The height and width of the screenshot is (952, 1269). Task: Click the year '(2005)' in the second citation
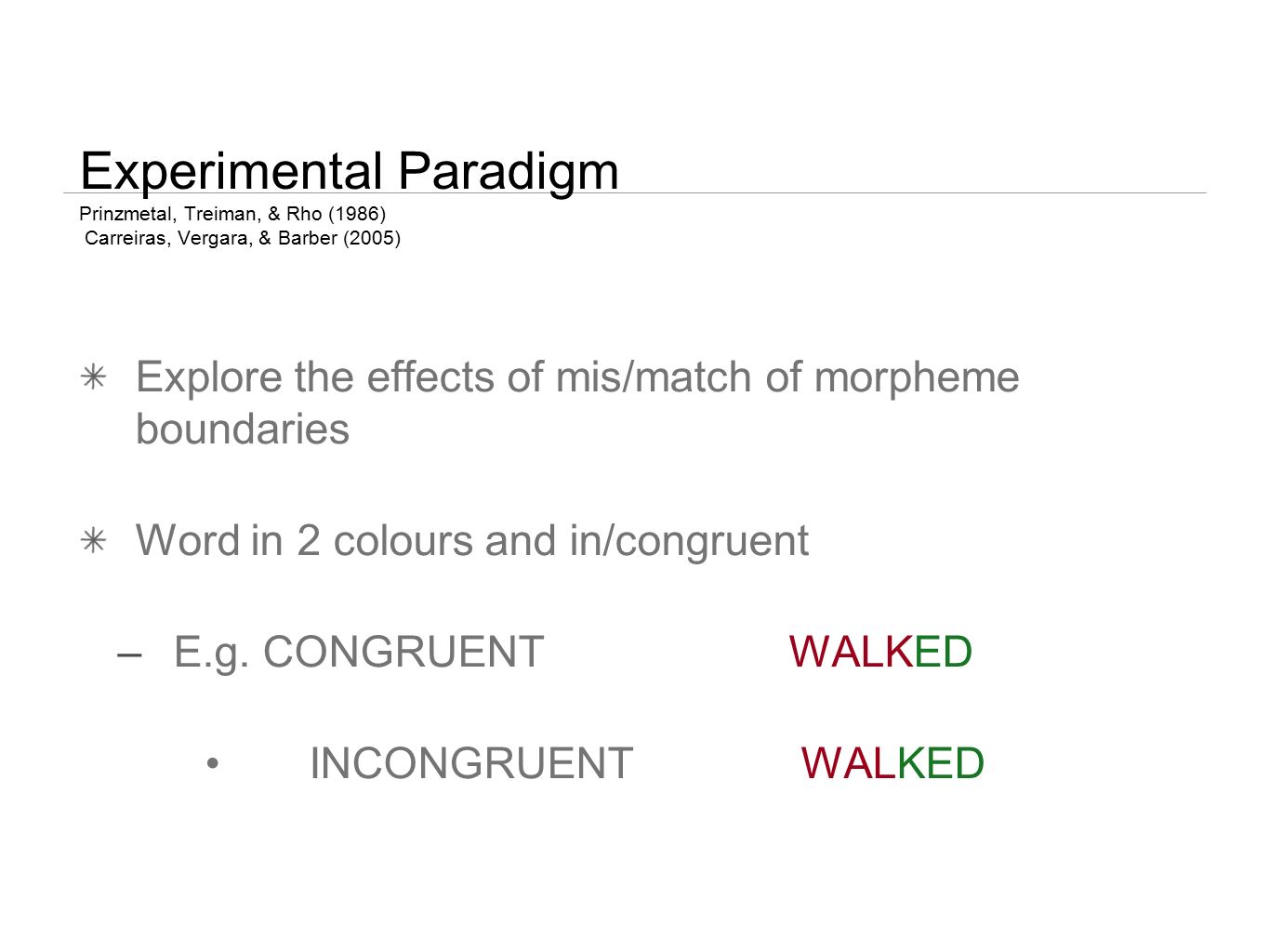[x=372, y=238]
